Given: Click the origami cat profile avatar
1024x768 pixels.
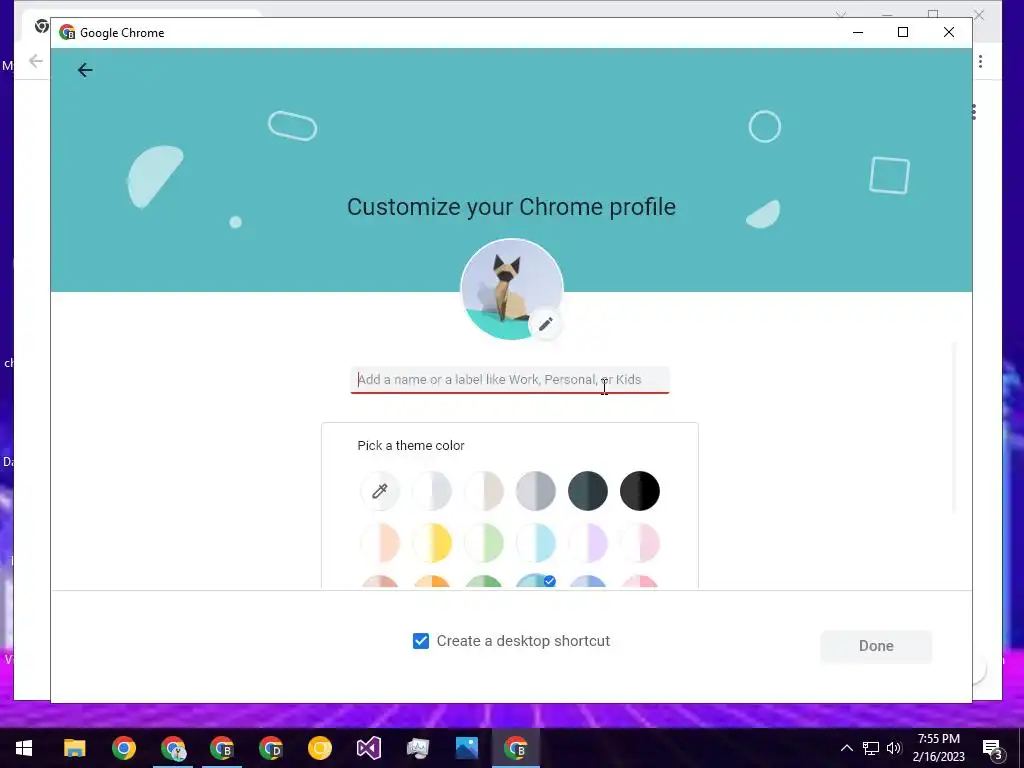Looking at the screenshot, I should click(511, 289).
